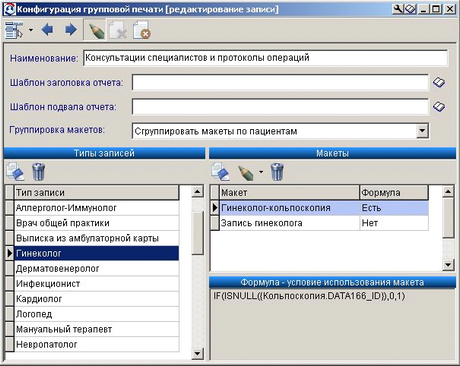Go to next record with right arrow
The width and height of the screenshot is (460, 366).
coord(70,30)
